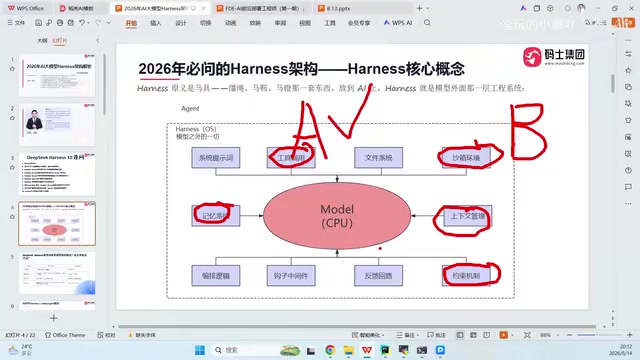
Task: Click the 系统提示词 box on slide
Action: [216, 158]
